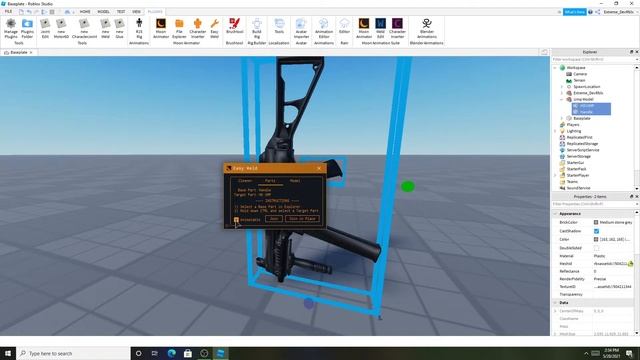The width and height of the screenshot is (640, 360).
Task: Click the BrickColor swatch value
Action: pos(596,222)
